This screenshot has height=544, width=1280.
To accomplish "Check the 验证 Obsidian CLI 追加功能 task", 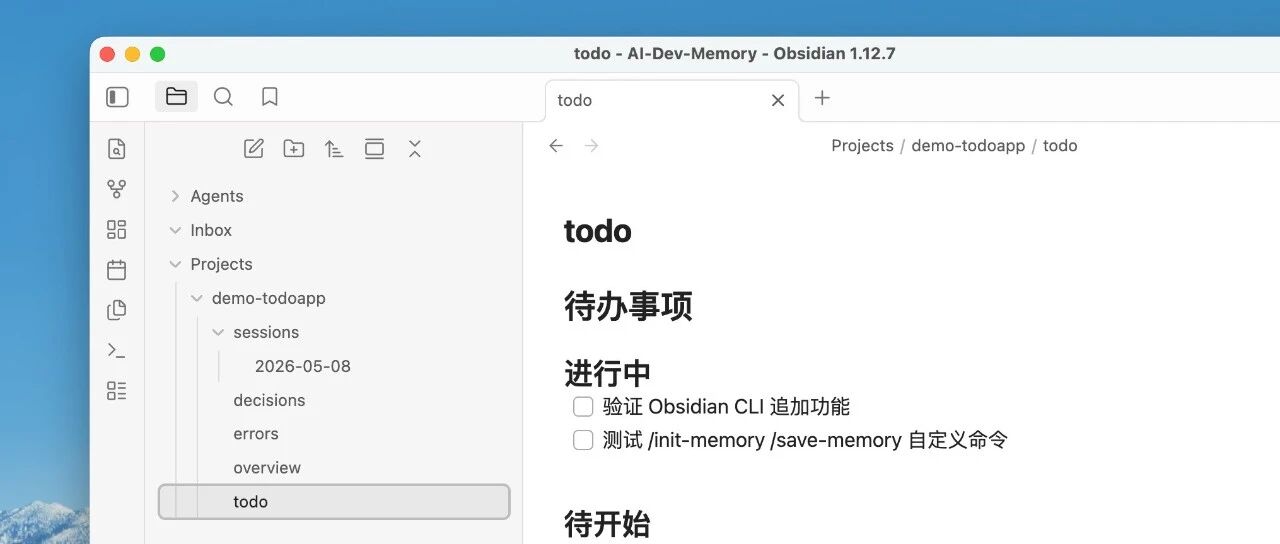I will 583,407.
